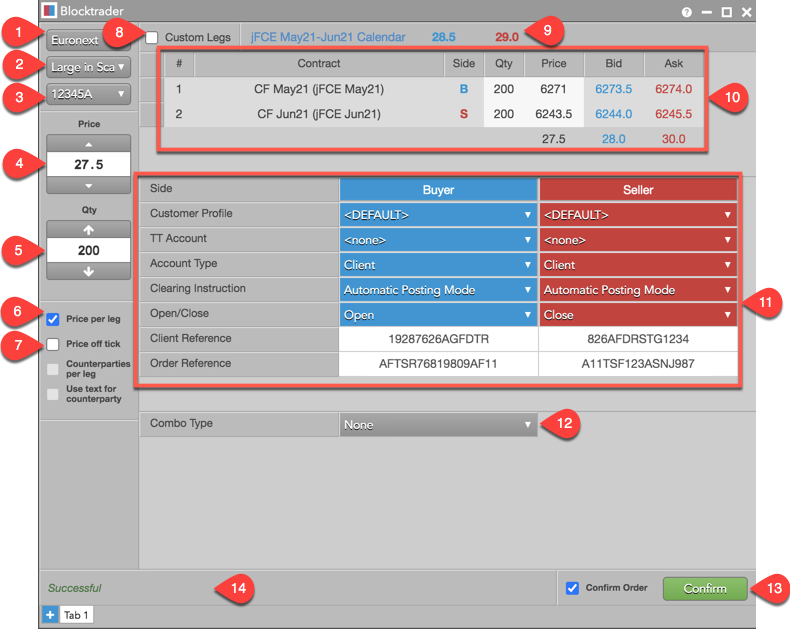790x629 pixels.
Task: Add a new tab with plus icon
Action: point(49,614)
